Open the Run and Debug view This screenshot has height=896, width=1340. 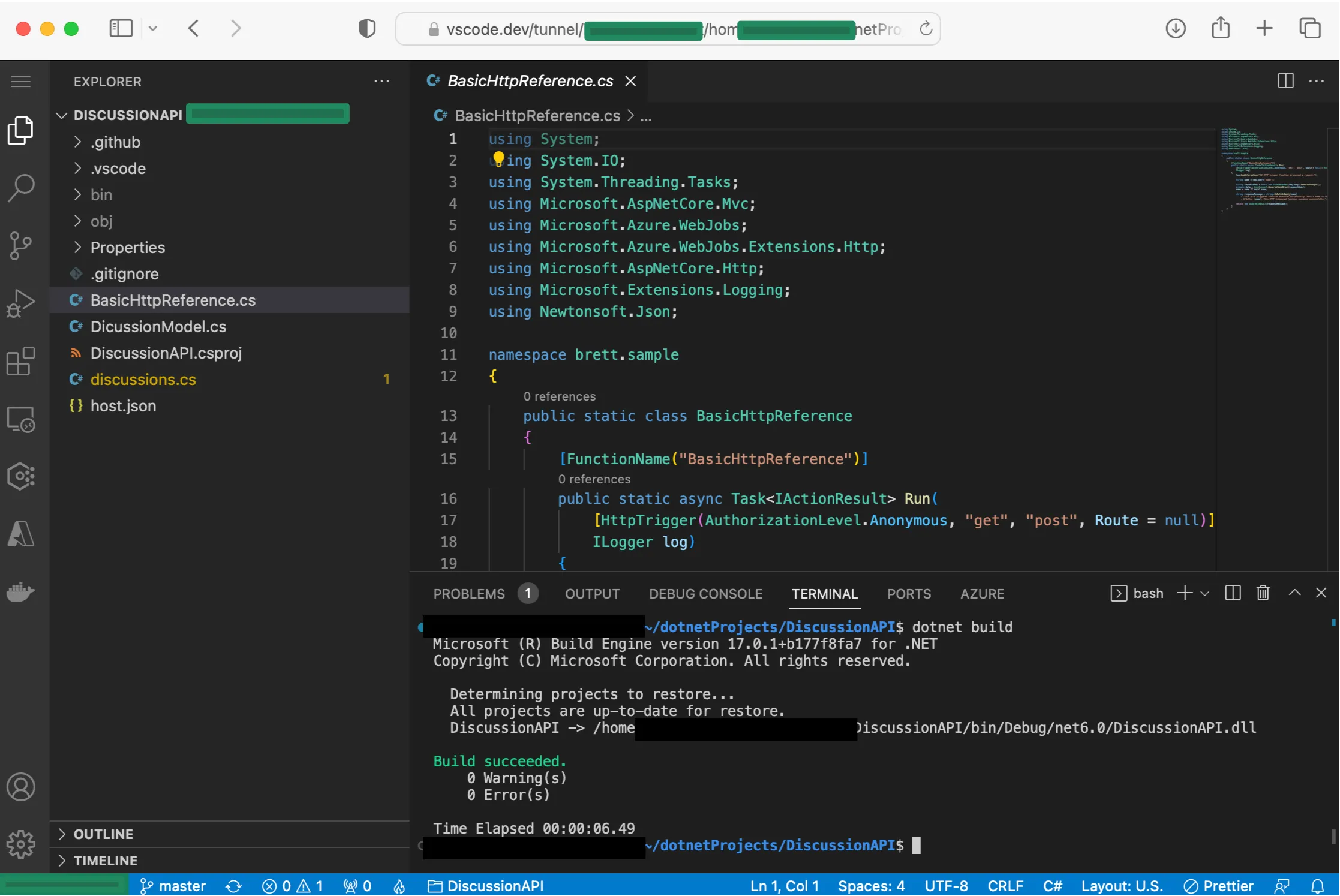click(20, 303)
